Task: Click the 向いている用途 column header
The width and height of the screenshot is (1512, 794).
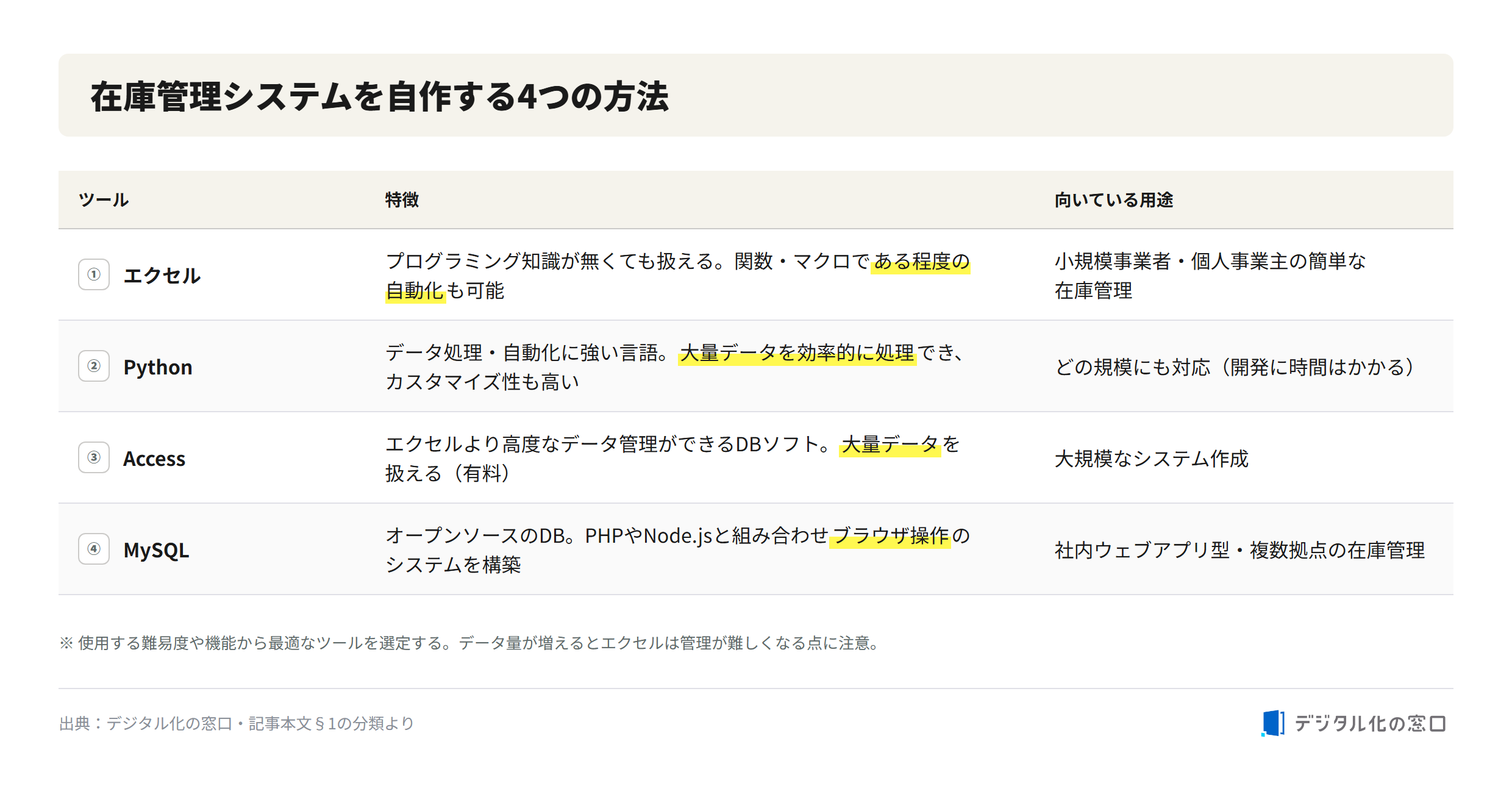Action: click(x=1114, y=200)
